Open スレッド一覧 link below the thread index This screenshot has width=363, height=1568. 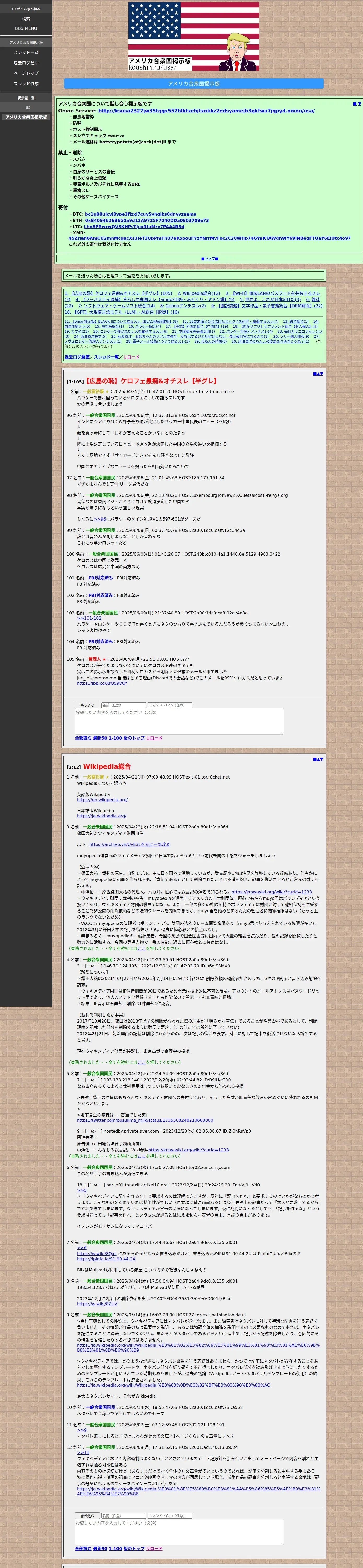pyautogui.click(x=106, y=357)
